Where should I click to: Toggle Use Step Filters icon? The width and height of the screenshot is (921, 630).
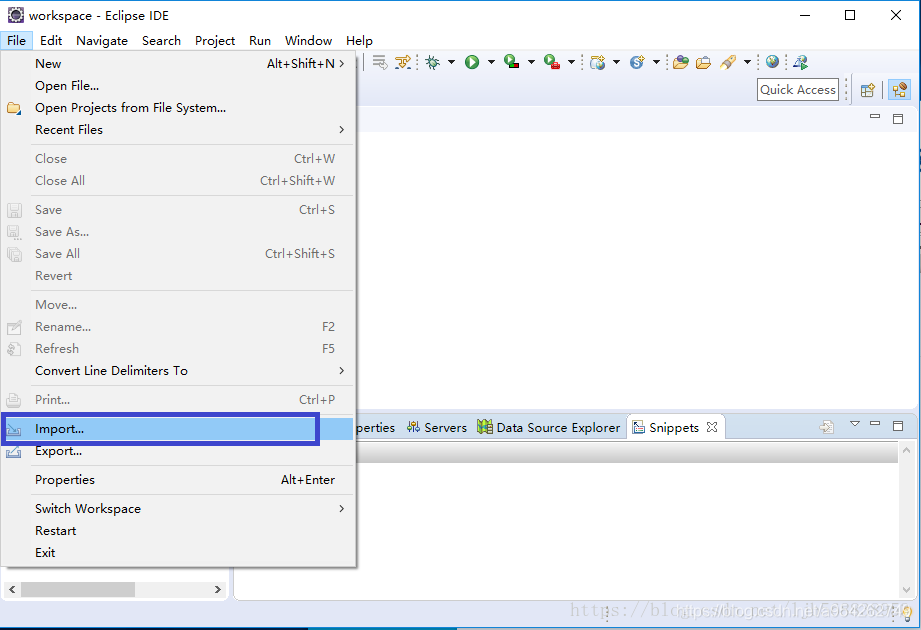pos(403,62)
